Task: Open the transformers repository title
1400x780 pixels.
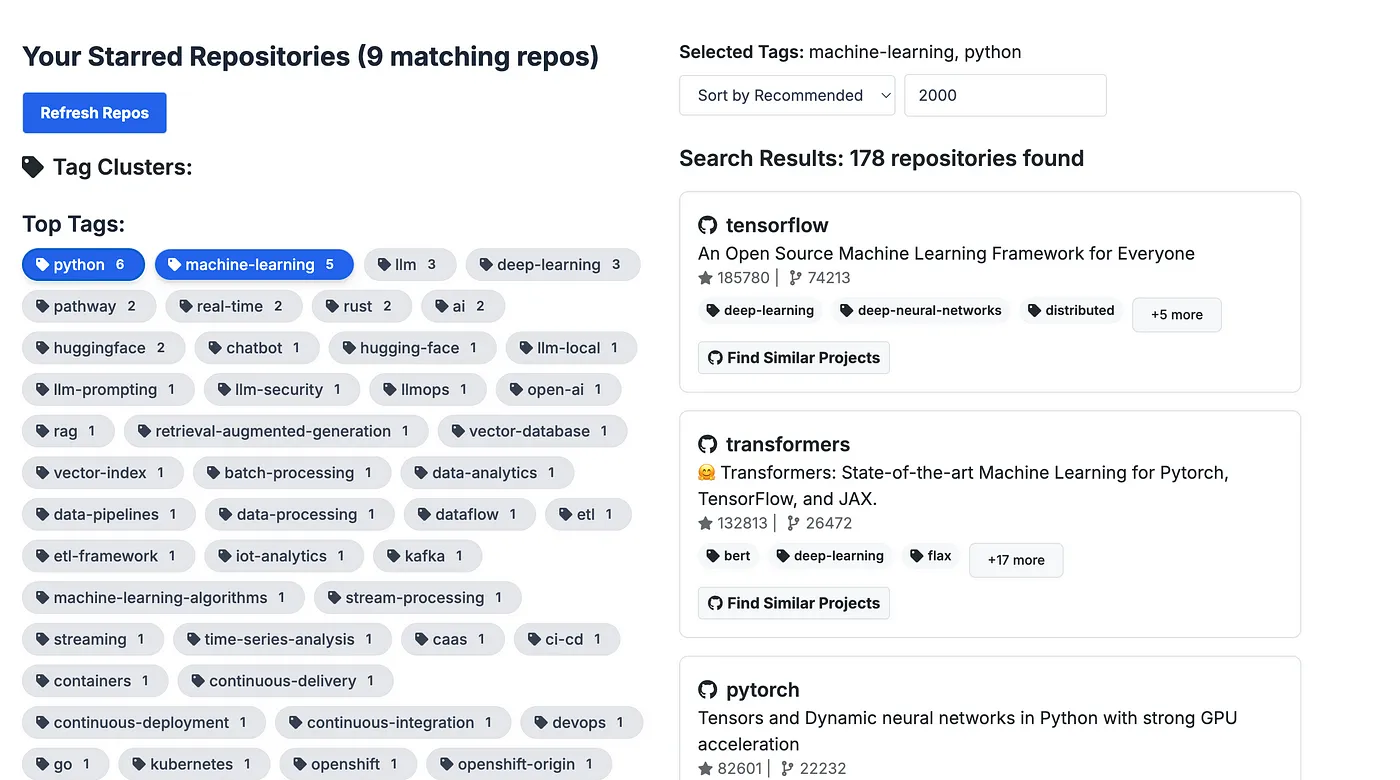Action: [788, 444]
